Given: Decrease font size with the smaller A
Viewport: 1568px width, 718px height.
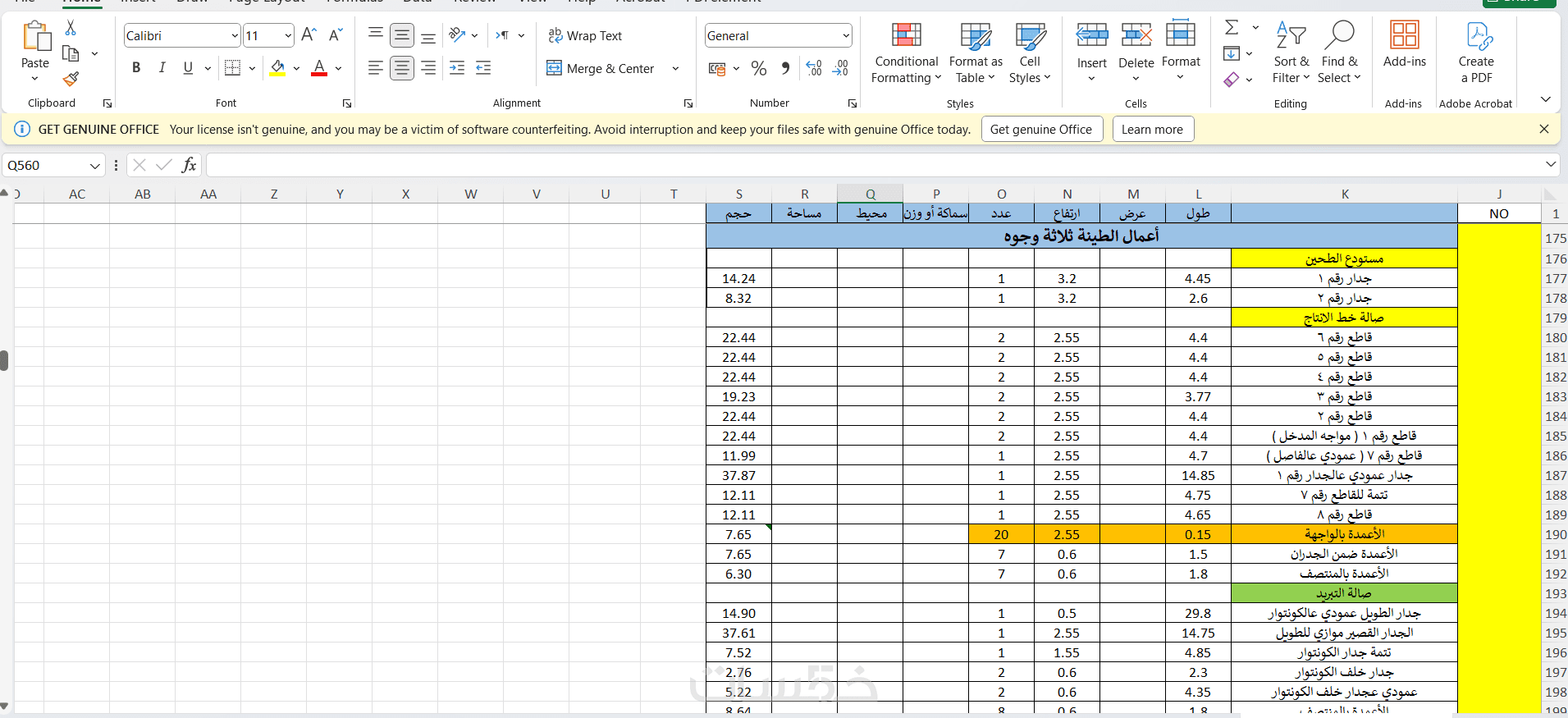Looking at the screenshot, I should 335,34.
